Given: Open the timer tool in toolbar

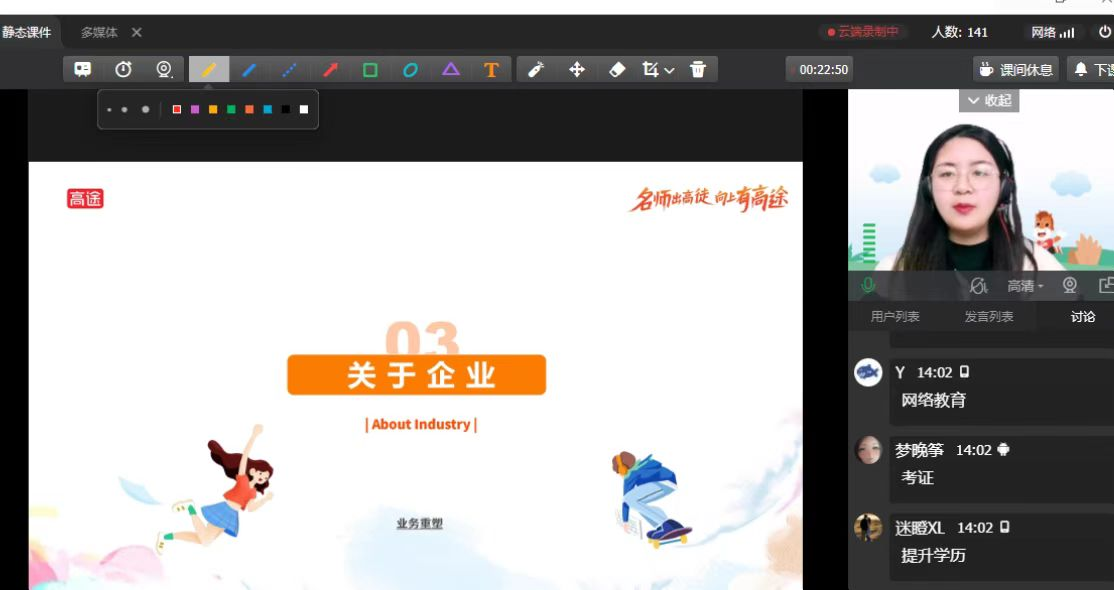Looking at the screenshot, I should click(x=123, y=70).
